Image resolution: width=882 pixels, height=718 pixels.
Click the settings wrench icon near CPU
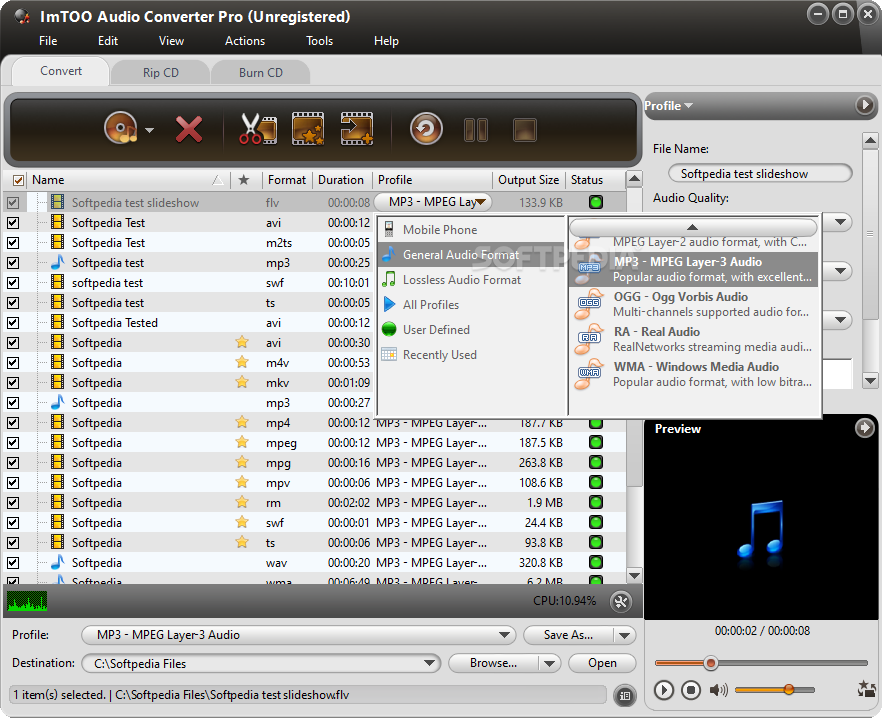coord(621,602)
